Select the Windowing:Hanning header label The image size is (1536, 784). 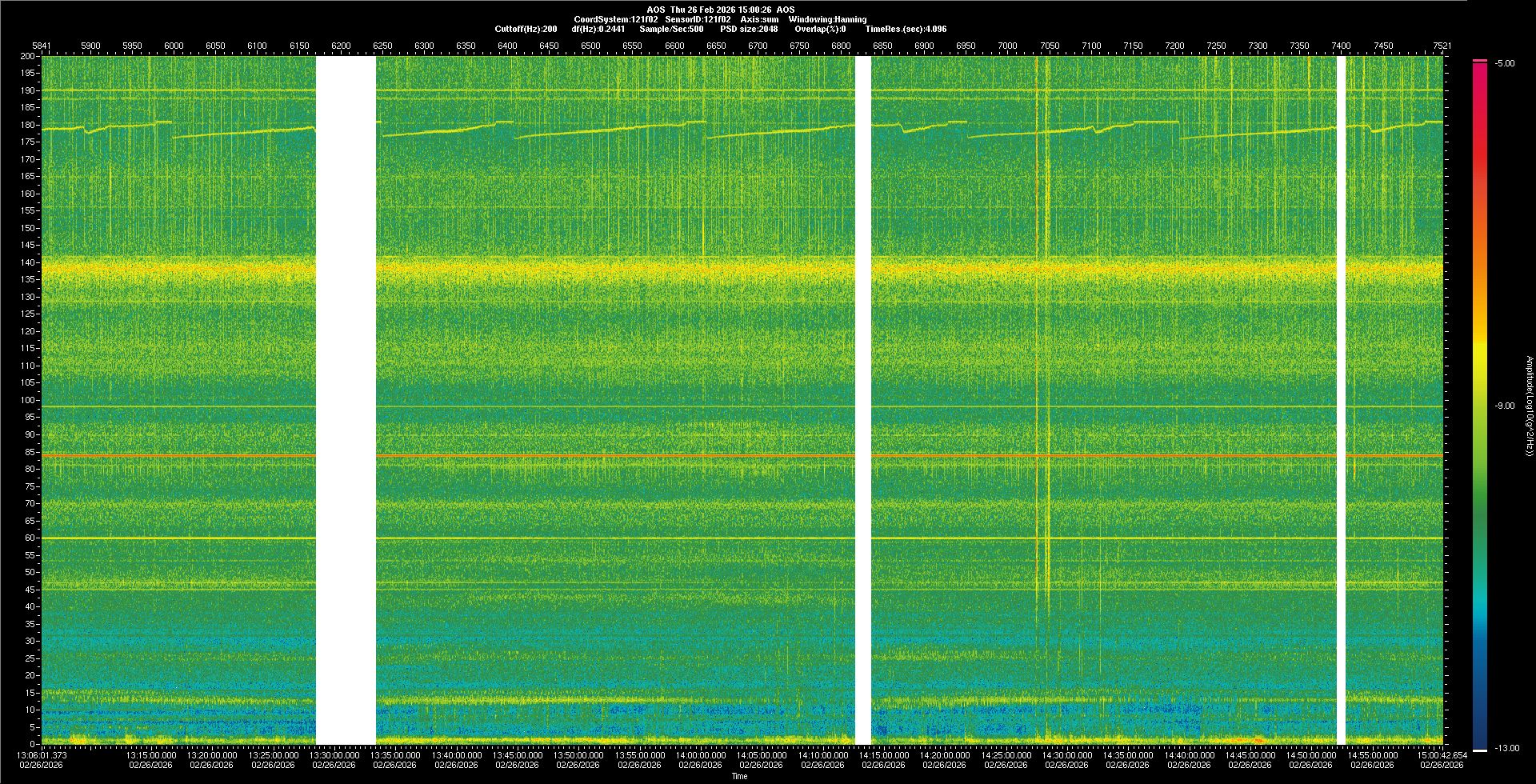(x=827, y=19)
